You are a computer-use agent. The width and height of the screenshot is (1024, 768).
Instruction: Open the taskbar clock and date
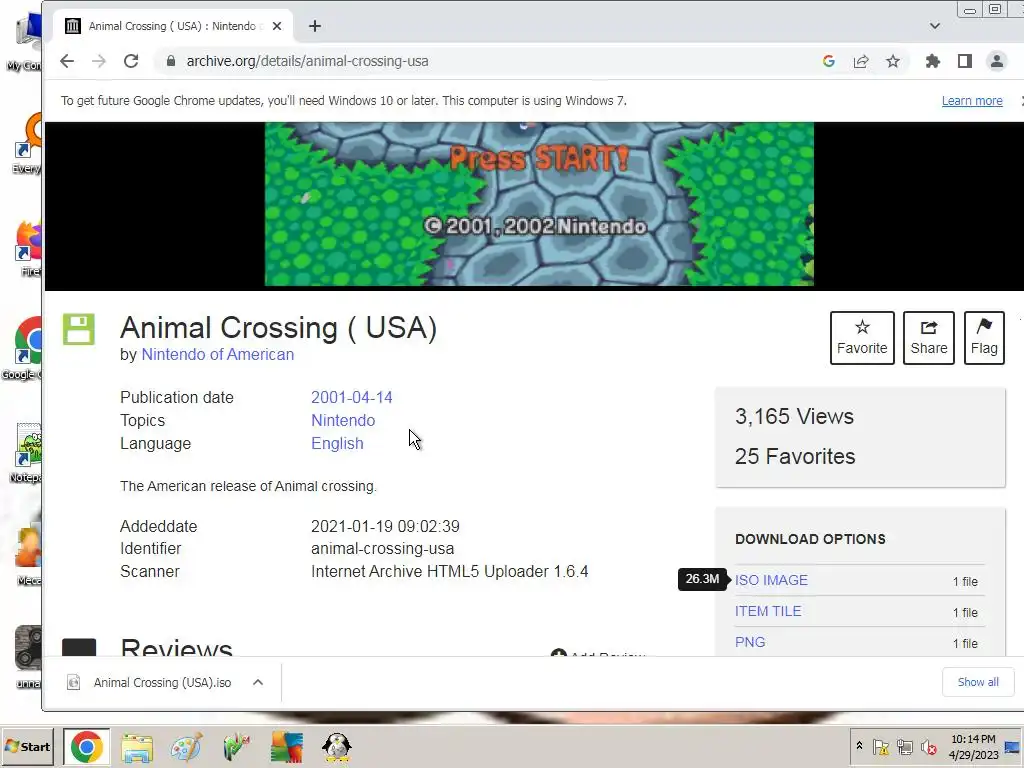click(973, 746)
